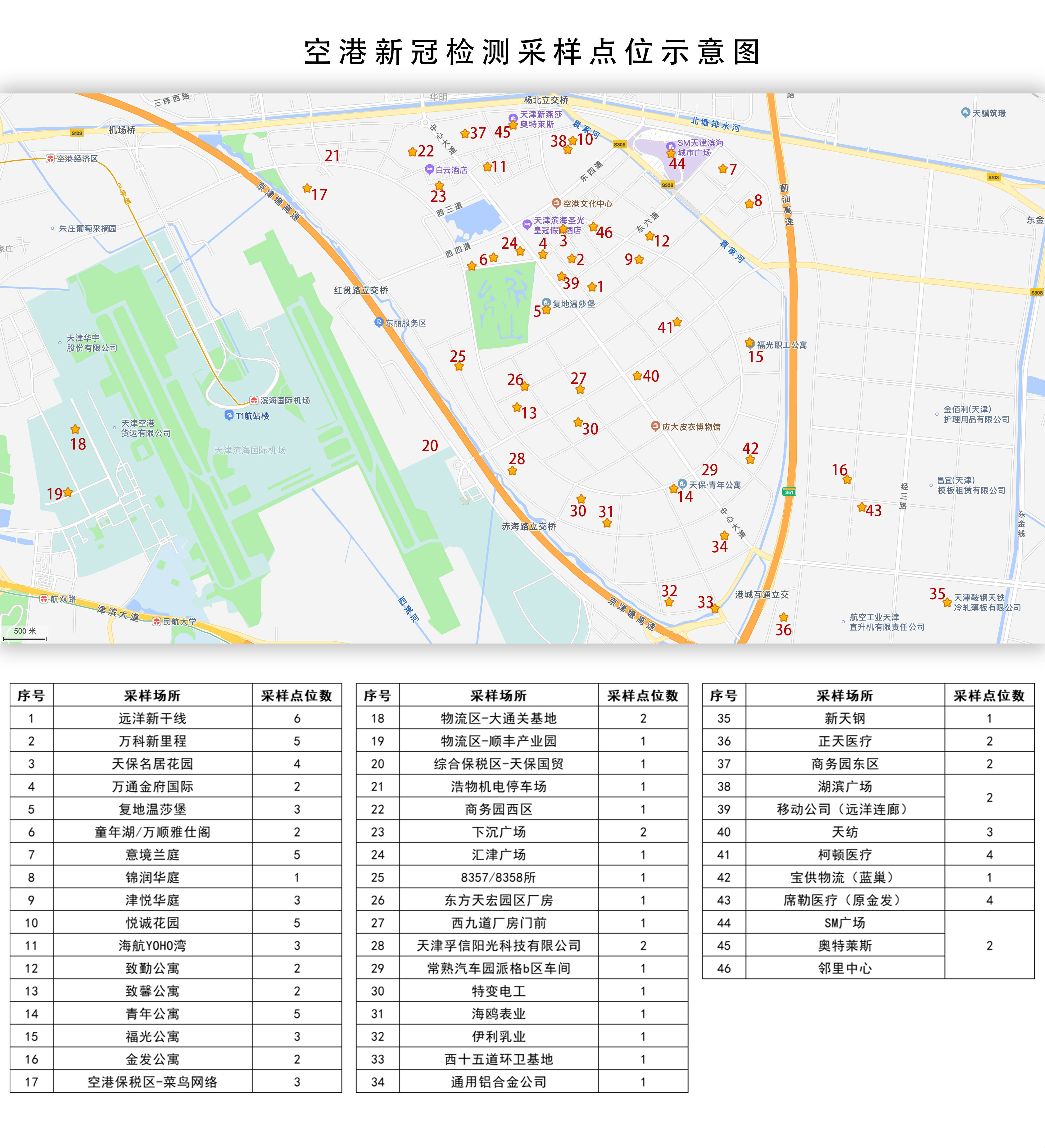Select the 空港经济区 metro station icon
This screenshot has width=1045, height=1148.
tap(50, 158)
